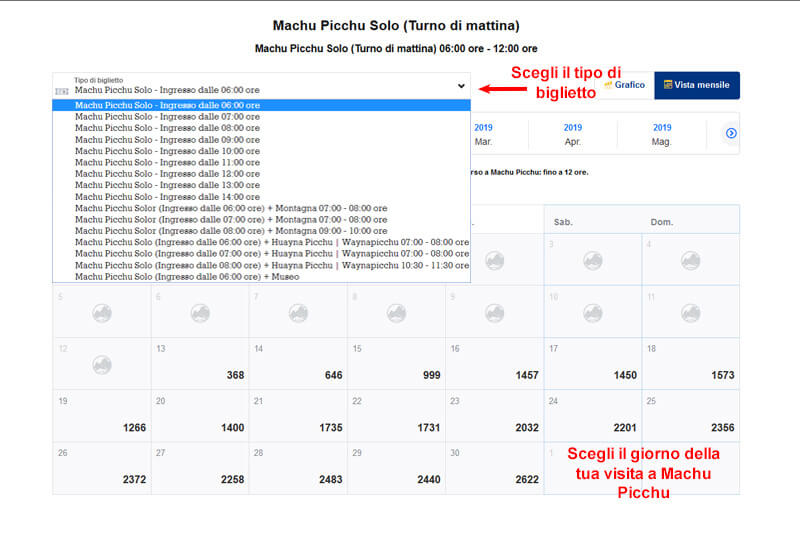The height and width of the screenshot is (533, 800).
Task: Click the unavailable icon on day 3
Action: pos(593,261)
